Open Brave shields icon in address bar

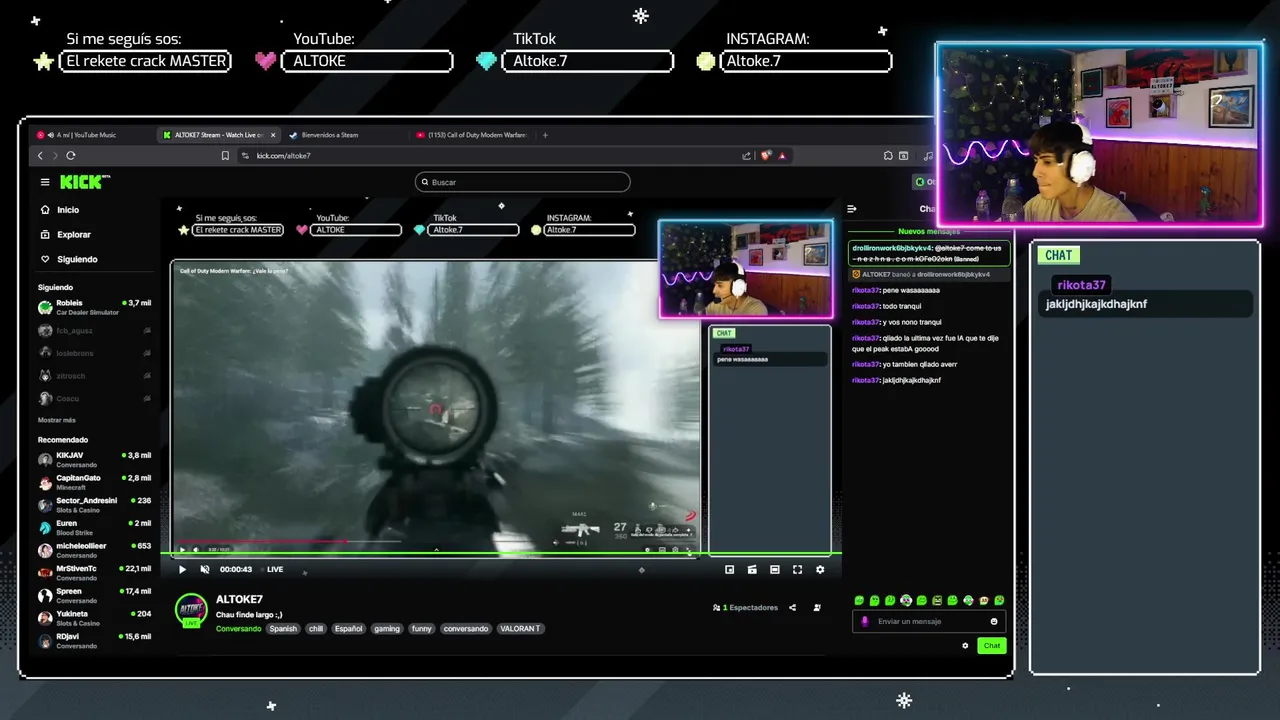point(766,156)
